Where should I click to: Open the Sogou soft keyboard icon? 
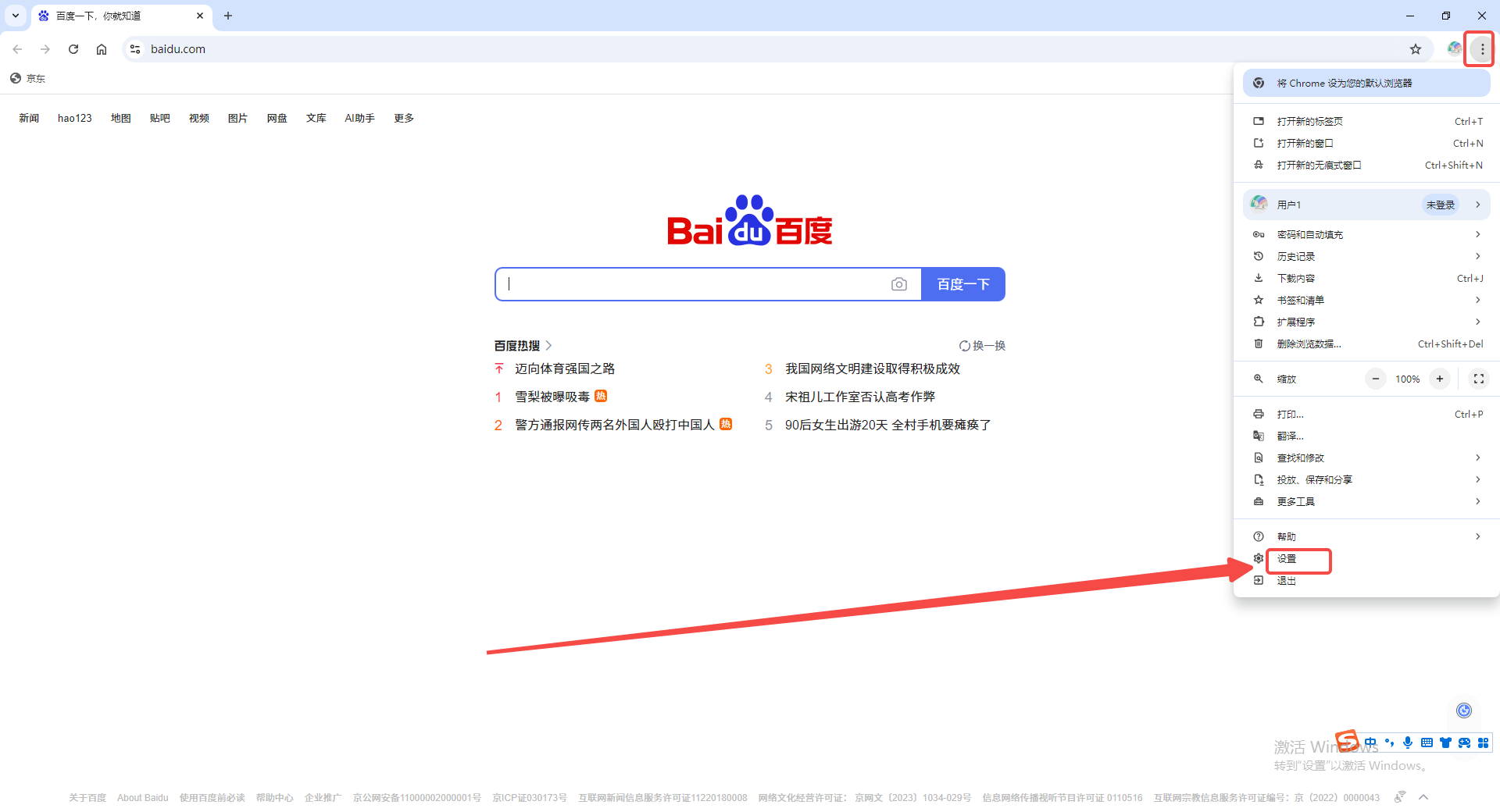click(x=1427, y=743)
